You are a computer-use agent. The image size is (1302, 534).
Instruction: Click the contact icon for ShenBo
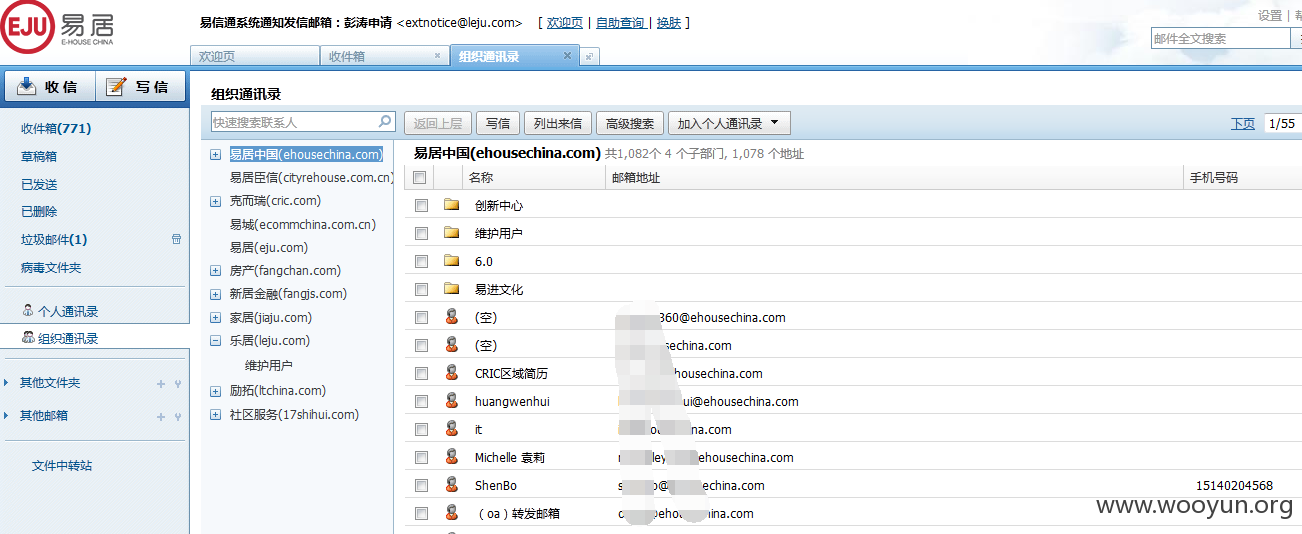452,485
